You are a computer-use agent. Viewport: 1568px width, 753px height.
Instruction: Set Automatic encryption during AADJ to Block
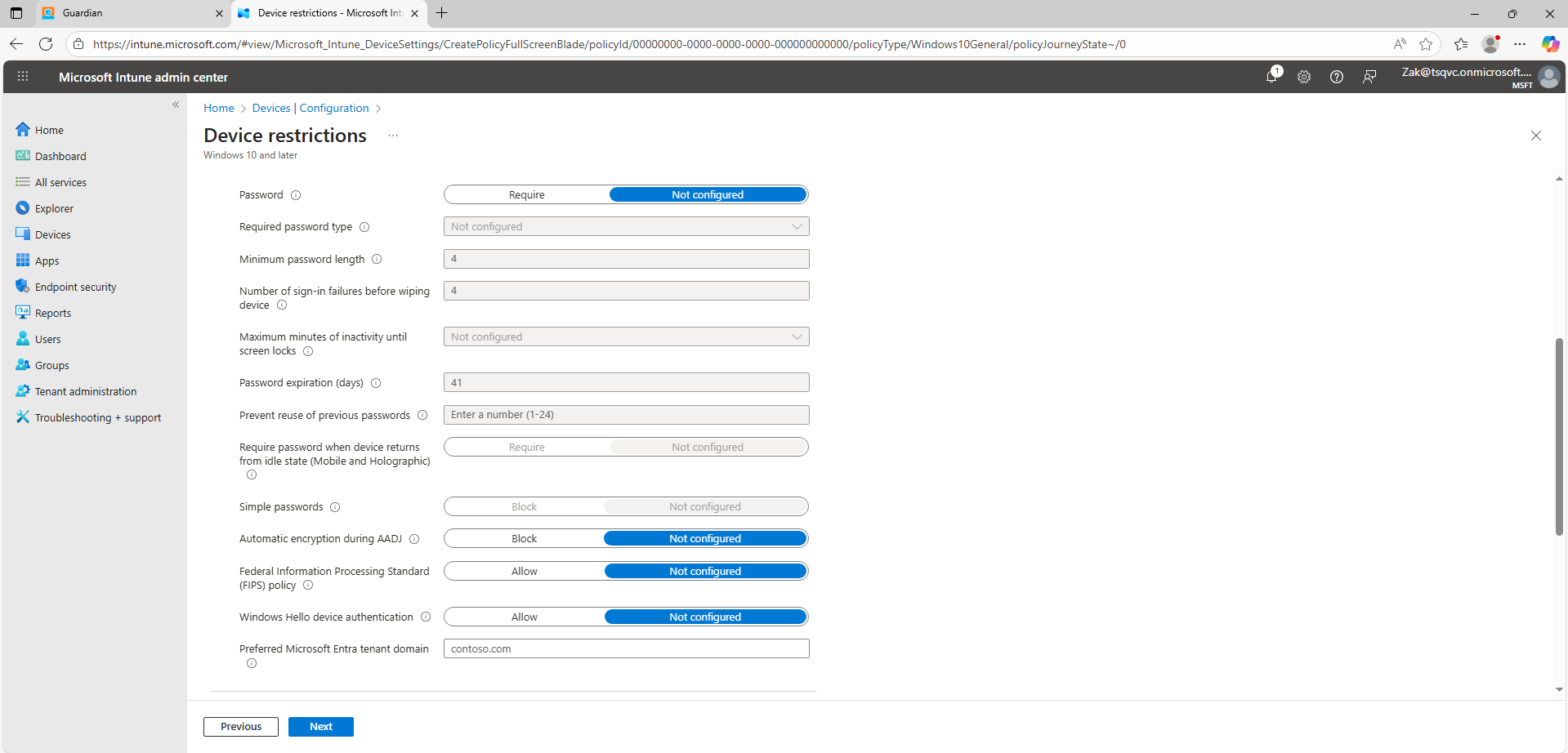524,539
